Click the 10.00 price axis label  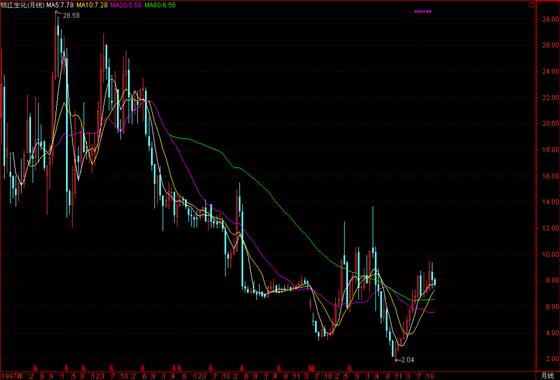[550, 255]
